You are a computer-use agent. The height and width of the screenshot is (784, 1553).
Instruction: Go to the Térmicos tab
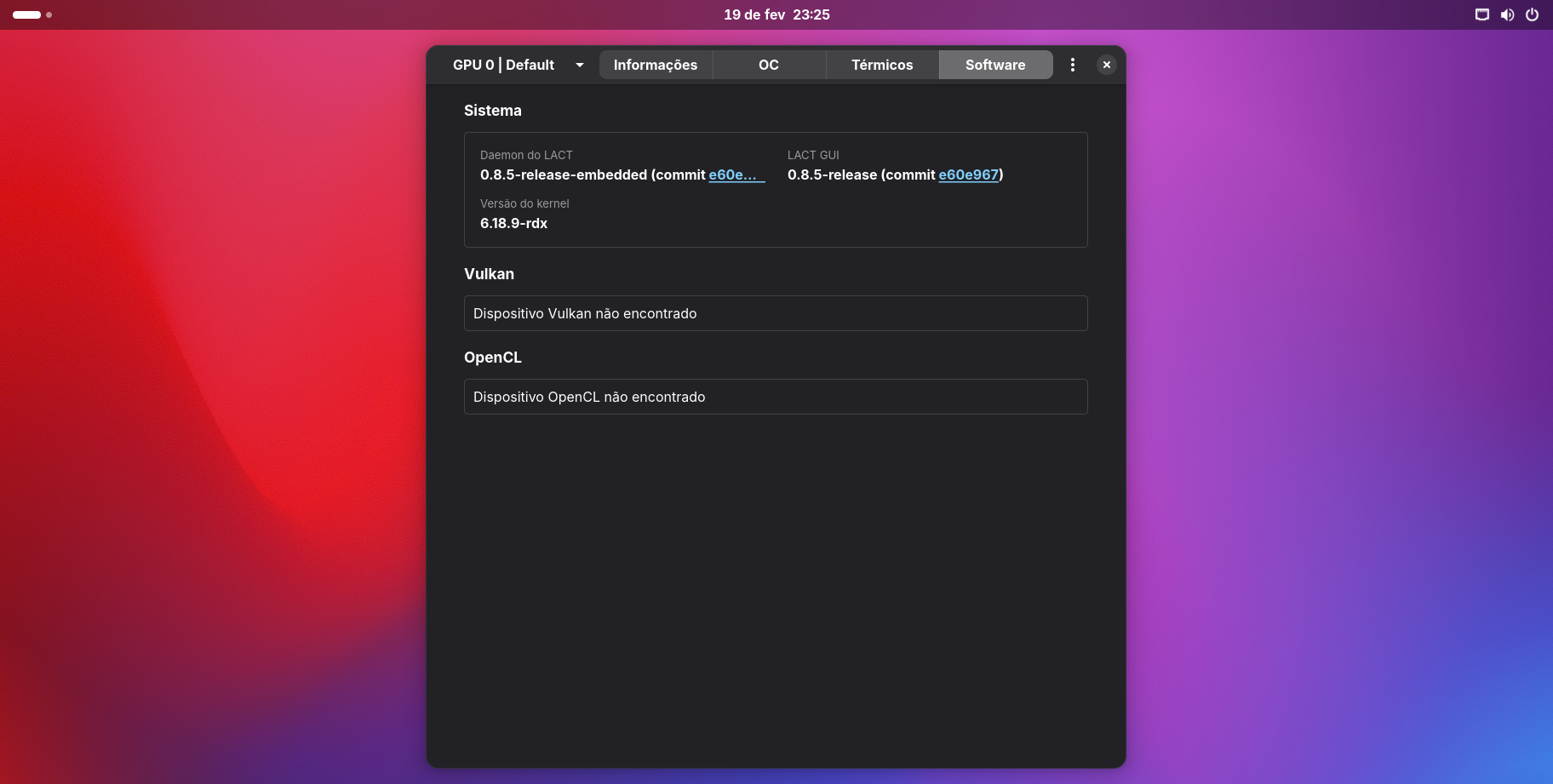click(x=882, y=65)
